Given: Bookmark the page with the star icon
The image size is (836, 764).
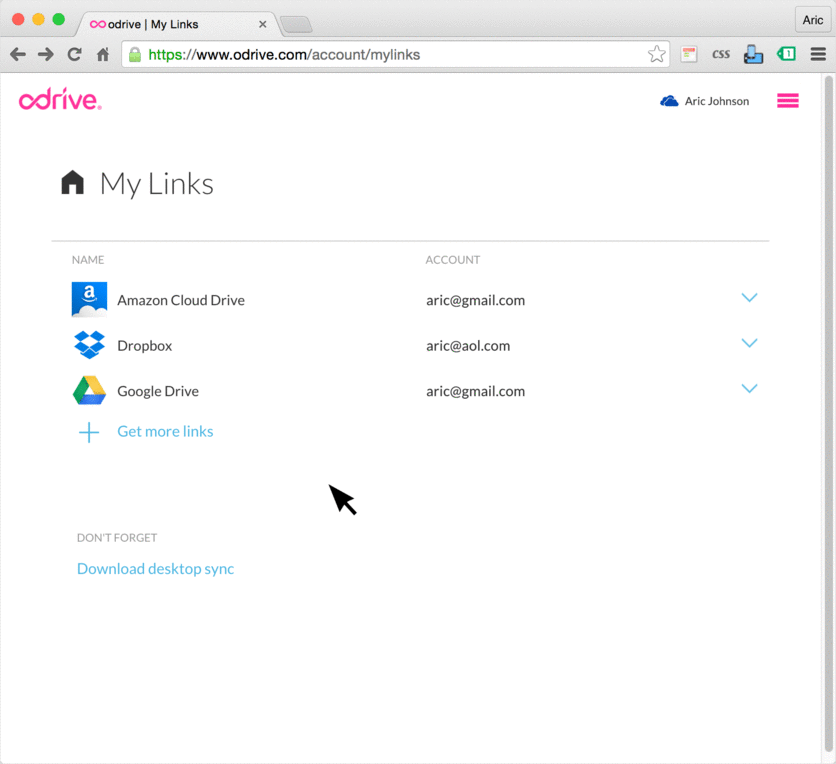Looking at the screenshot, I should tap(656, 54).
